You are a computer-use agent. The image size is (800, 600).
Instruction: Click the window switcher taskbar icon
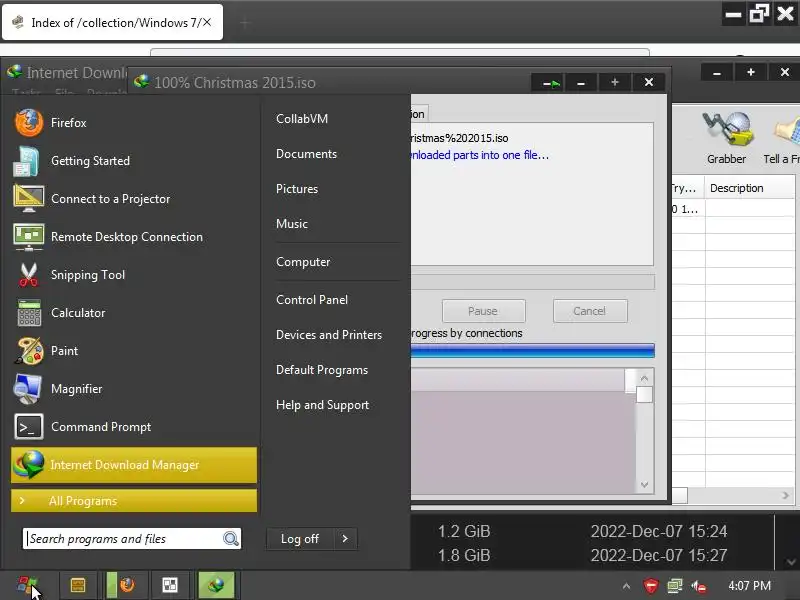click(170, 585)
